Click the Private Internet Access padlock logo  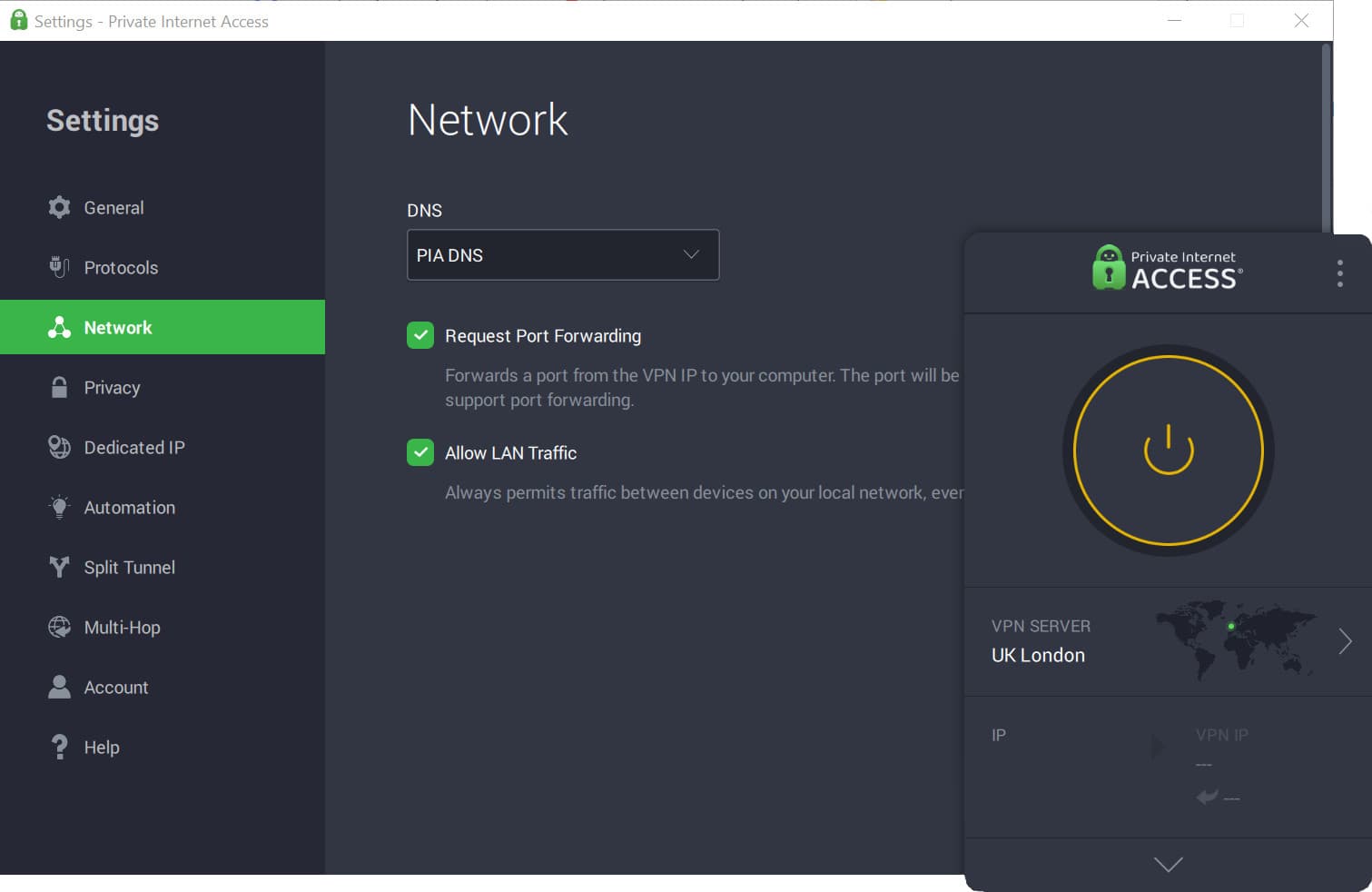(x=1107, y=268)
